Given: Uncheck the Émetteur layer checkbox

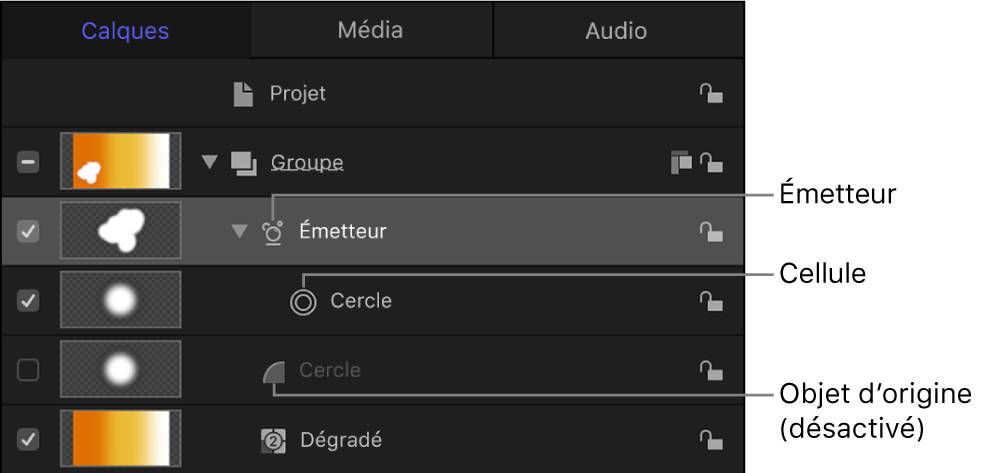Looking at the screenshot, I should pos(29,232).
